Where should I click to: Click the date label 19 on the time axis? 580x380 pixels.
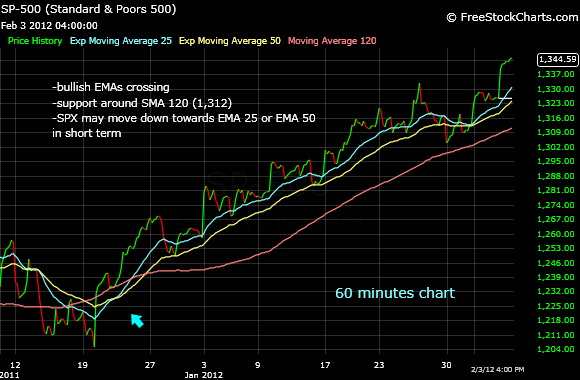click(x=82, y=365)
